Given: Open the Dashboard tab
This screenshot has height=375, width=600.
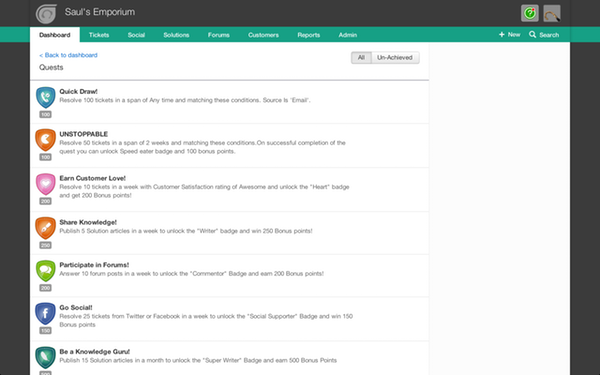Looking at the screenshot, I should pos(55,35).
